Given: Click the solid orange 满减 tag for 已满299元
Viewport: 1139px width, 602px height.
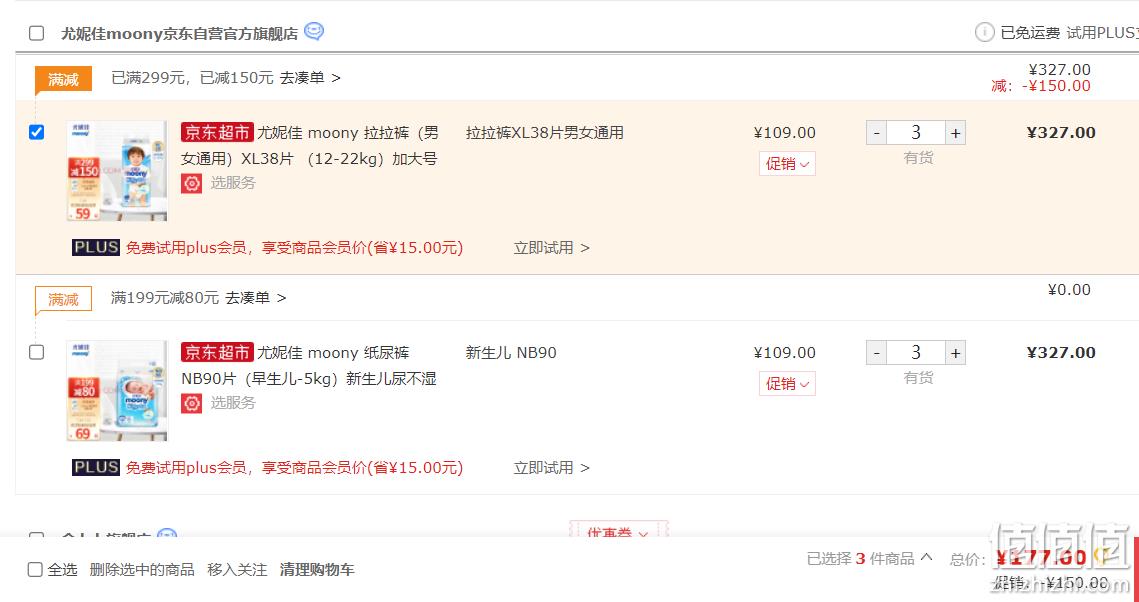Looking at the screenshot, I should 63,79.
